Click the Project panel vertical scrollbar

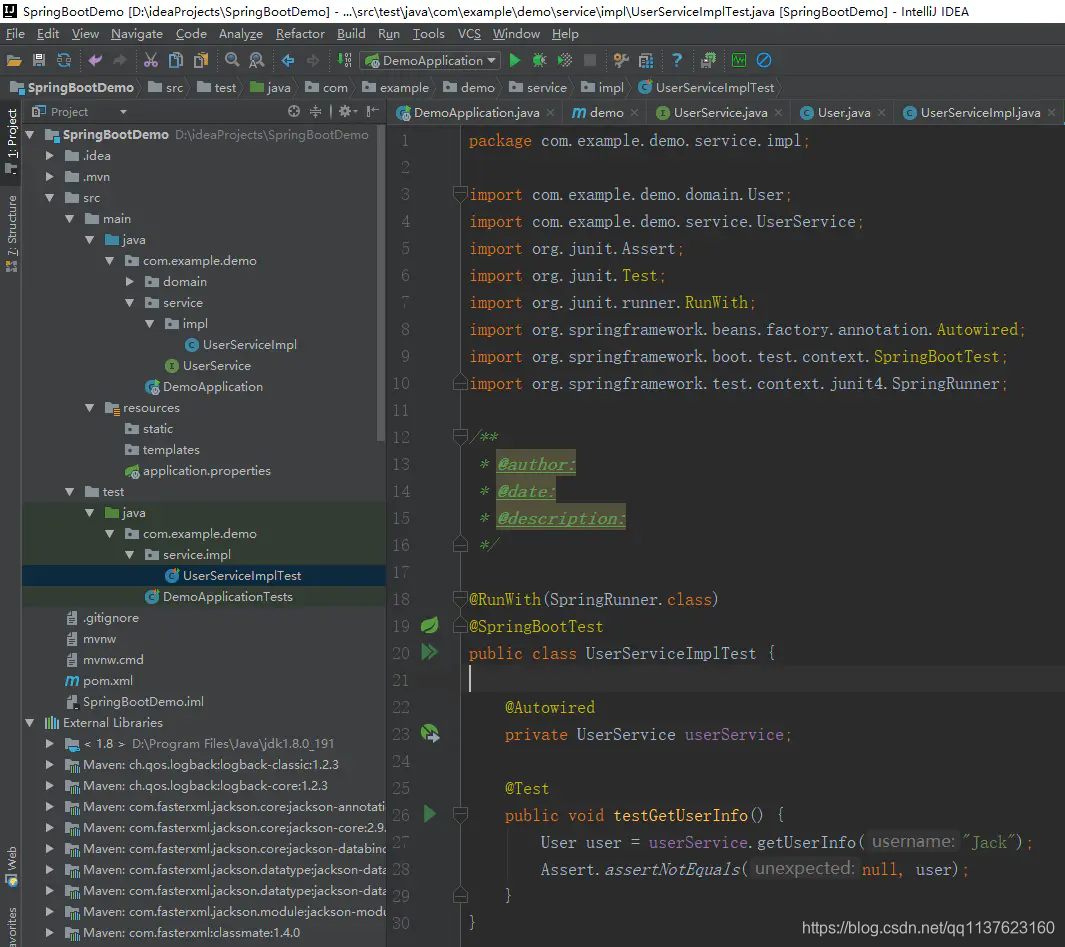[x=382, y=282]
